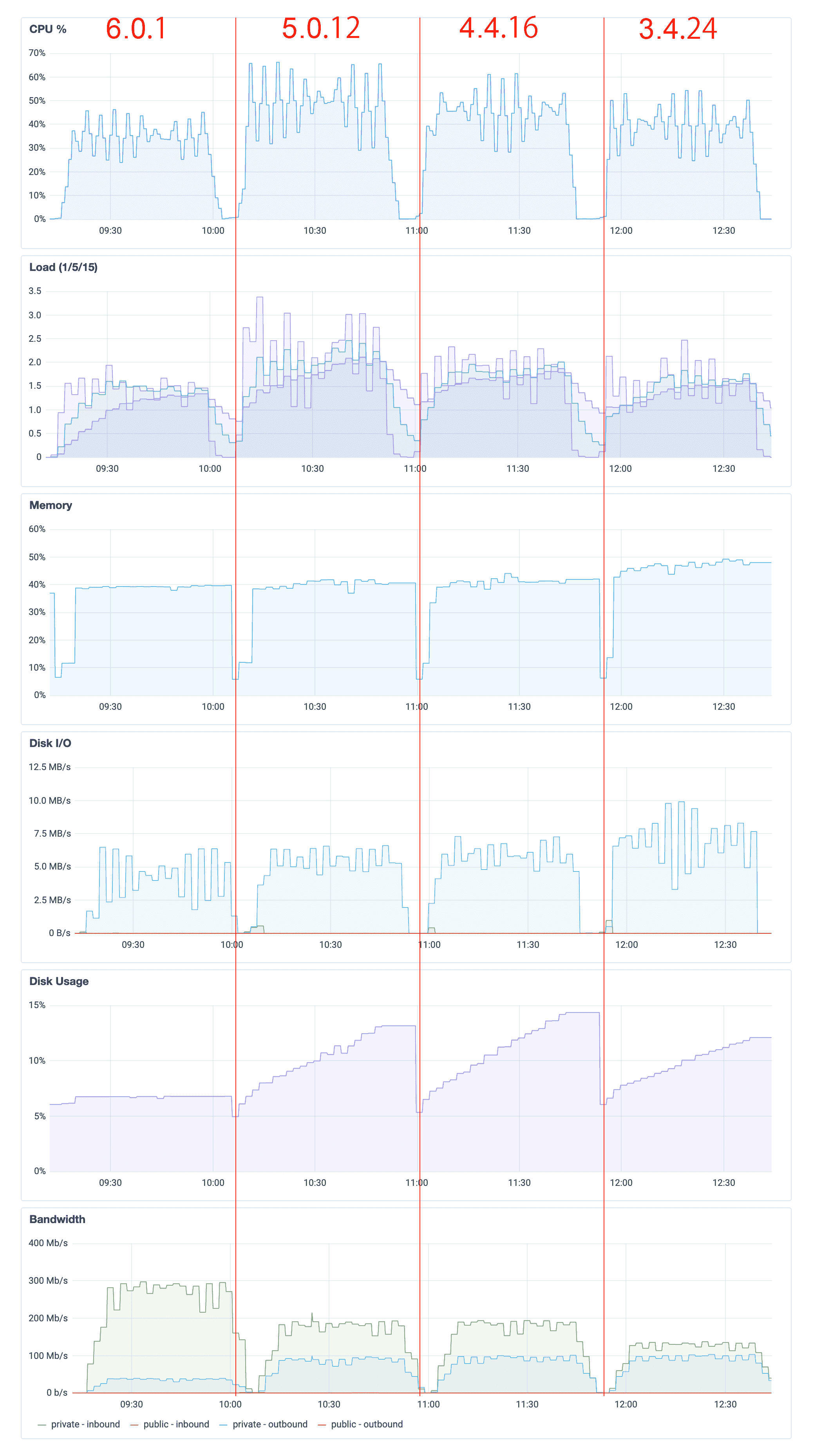This screenshot has height=1456, width=821.
Task: Click the Disk I/O panel title
Action: pyautogui.click(x=50, y=743)
